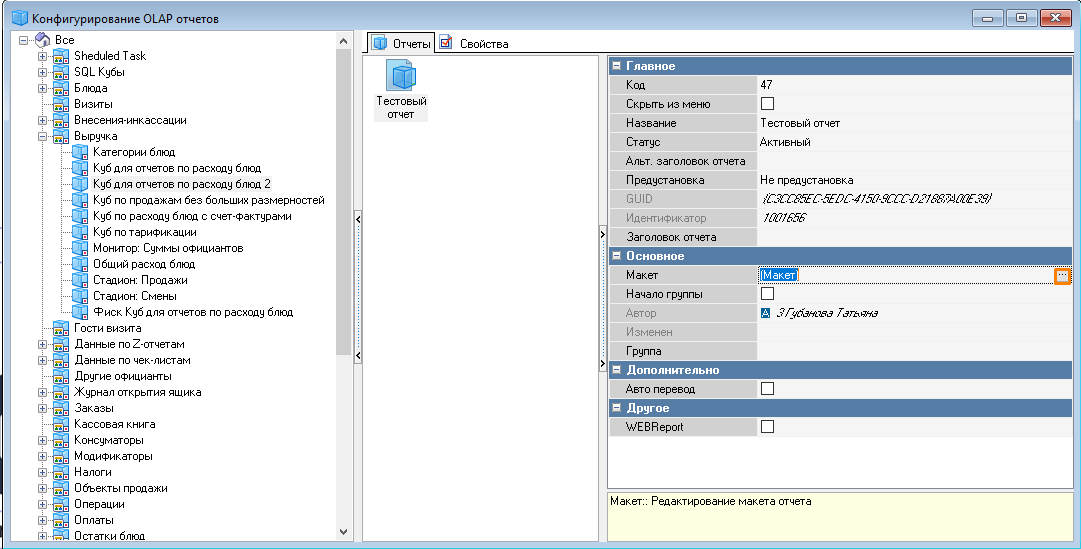Screen dimensions: 1081x549
Task: Open the Тестовый отчет report icon
Action: coord(401,78)
